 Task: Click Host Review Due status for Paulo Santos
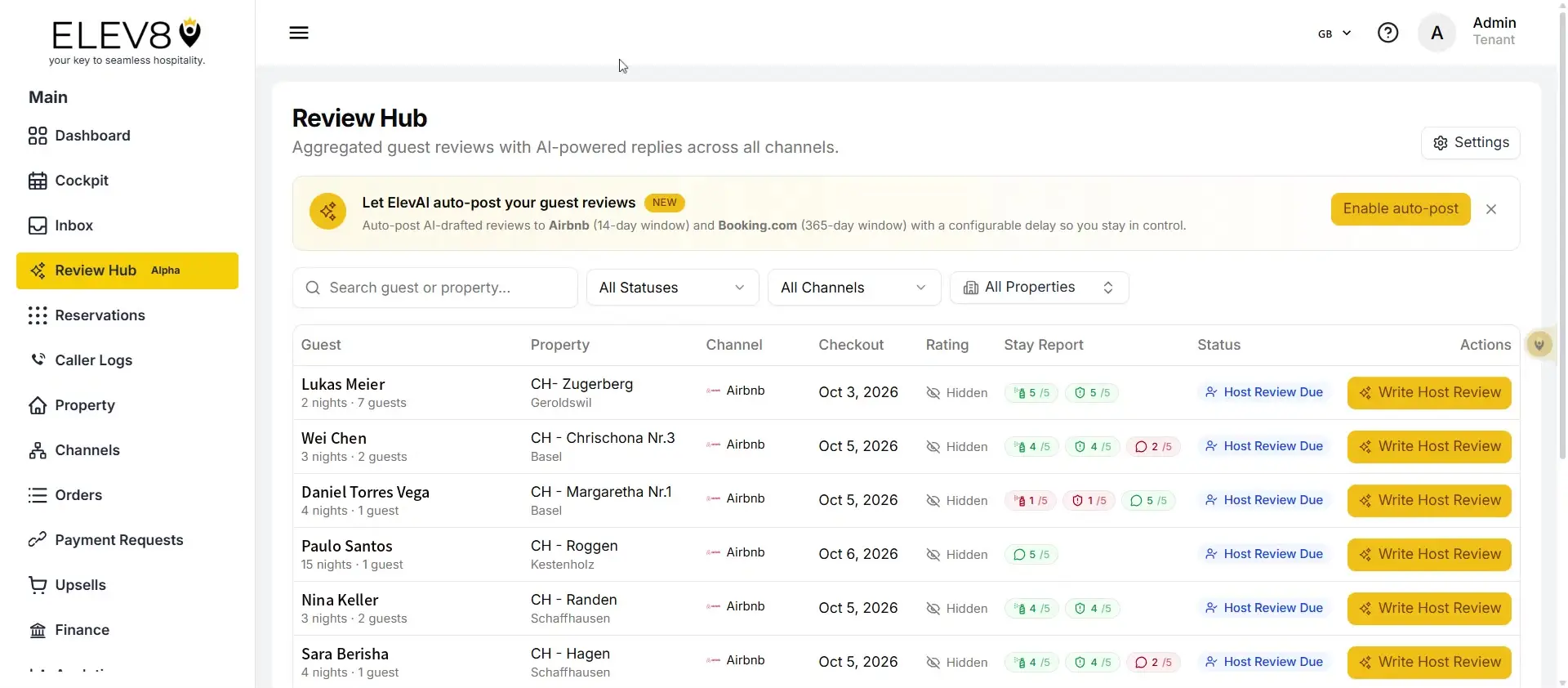coord(1264,554)
